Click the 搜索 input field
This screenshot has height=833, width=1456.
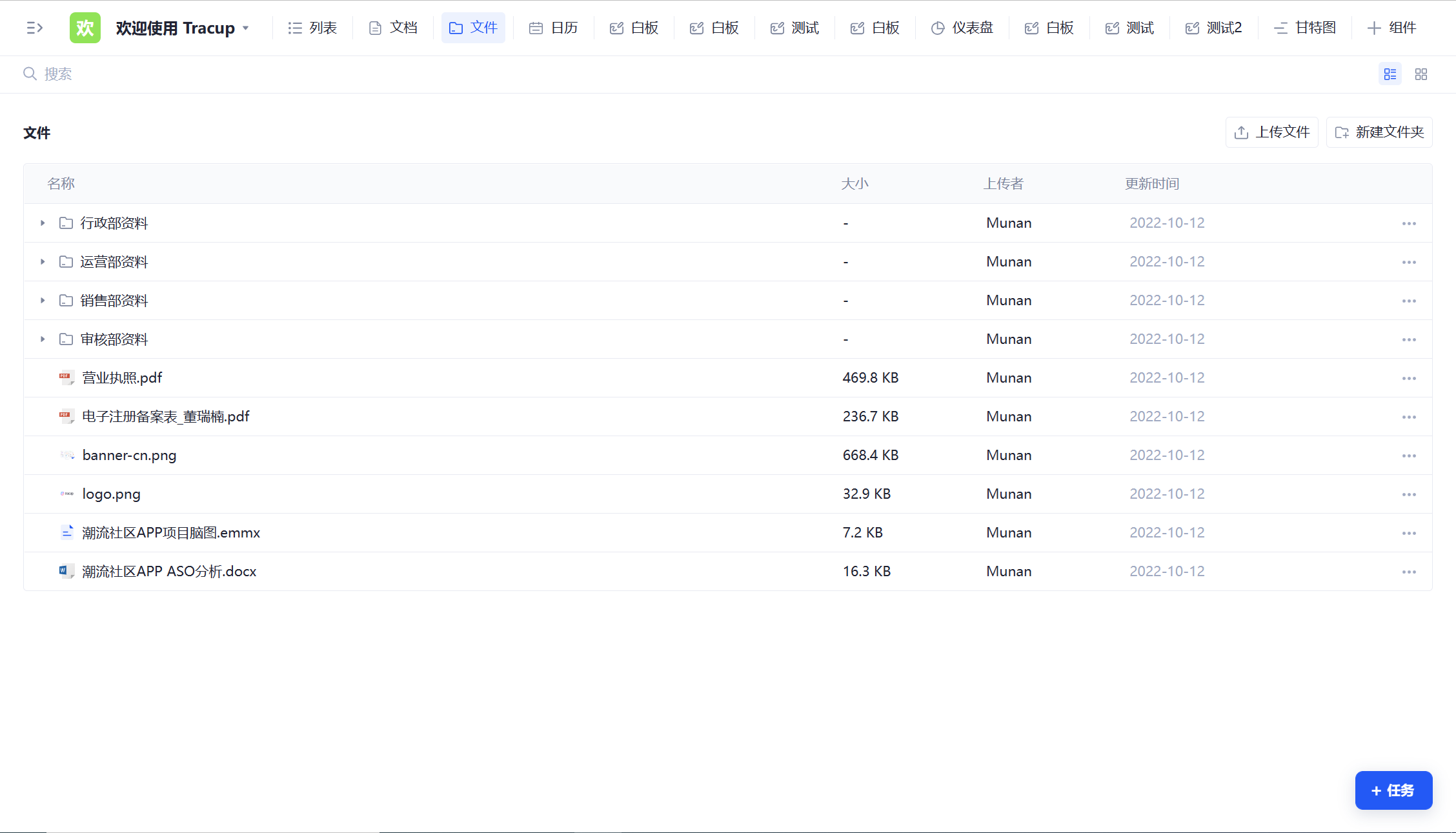tap(58, 74)
